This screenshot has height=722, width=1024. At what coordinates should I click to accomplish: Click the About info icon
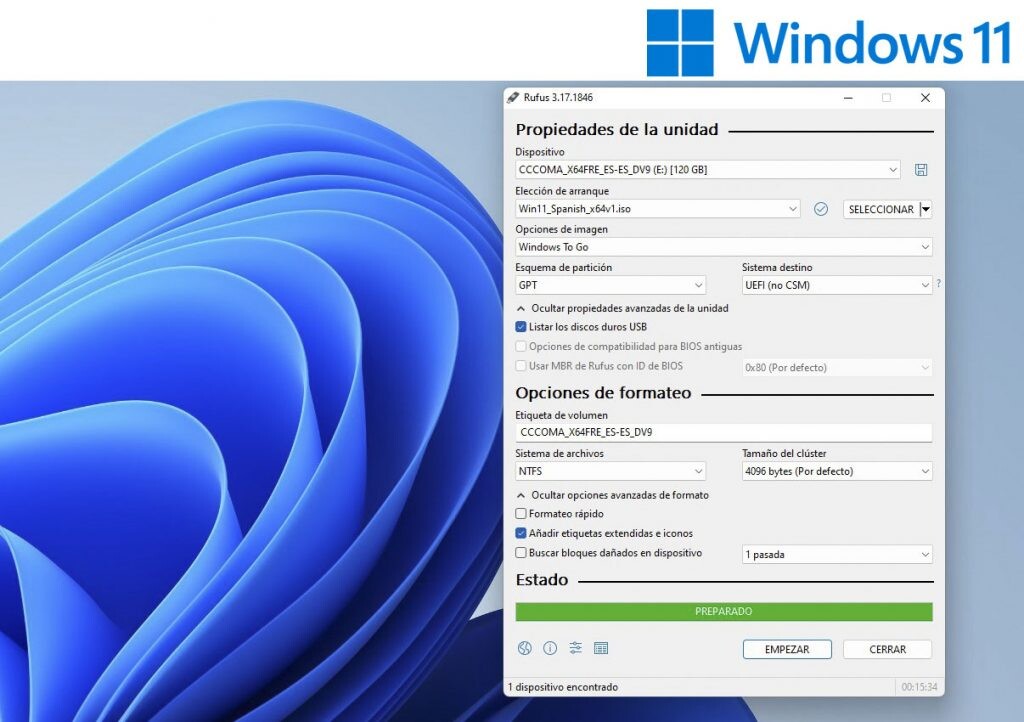(550, 648)
